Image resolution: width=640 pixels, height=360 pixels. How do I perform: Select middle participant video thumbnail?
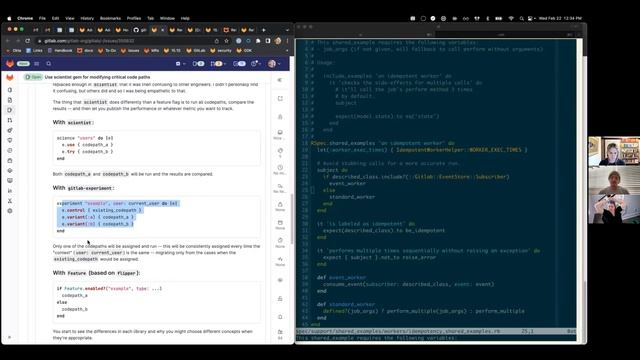tap(614, 180)
